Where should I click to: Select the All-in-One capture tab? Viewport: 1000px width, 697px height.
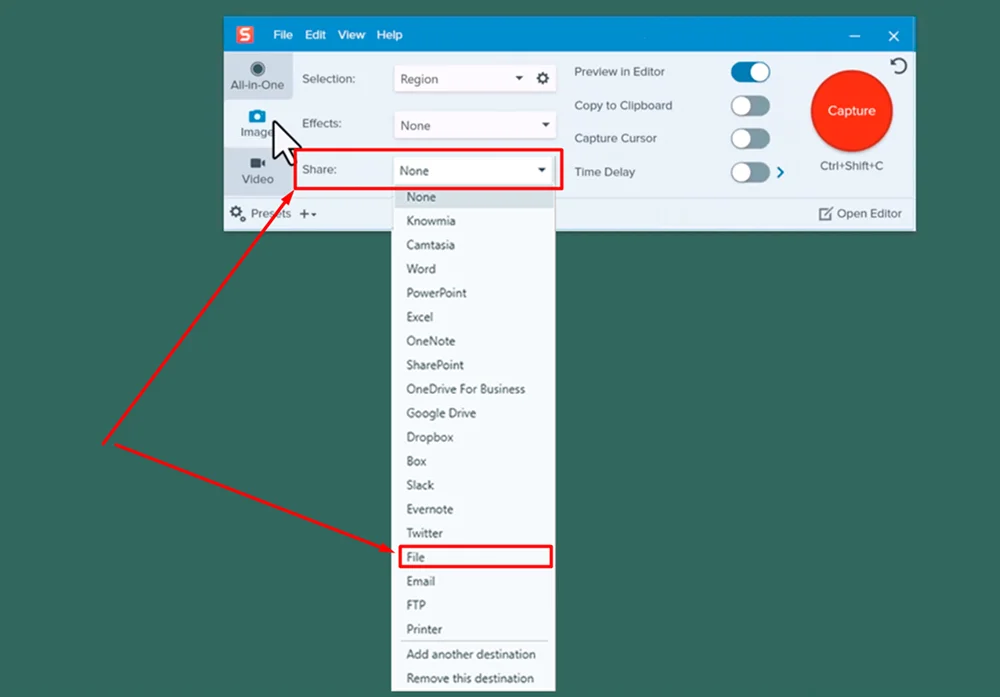tap(257, 76)
